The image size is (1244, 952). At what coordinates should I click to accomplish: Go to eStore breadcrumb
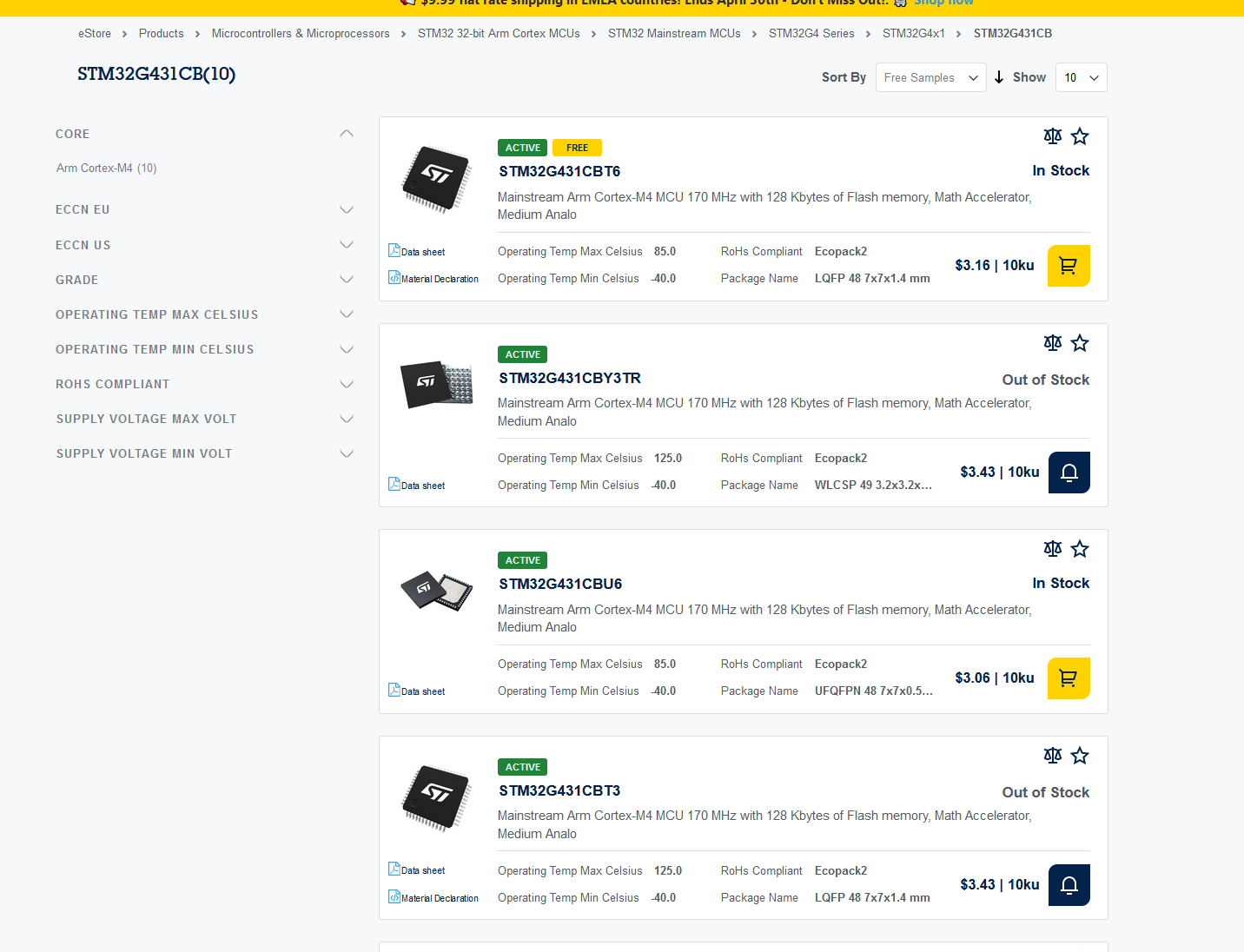[x=95, y=34]
